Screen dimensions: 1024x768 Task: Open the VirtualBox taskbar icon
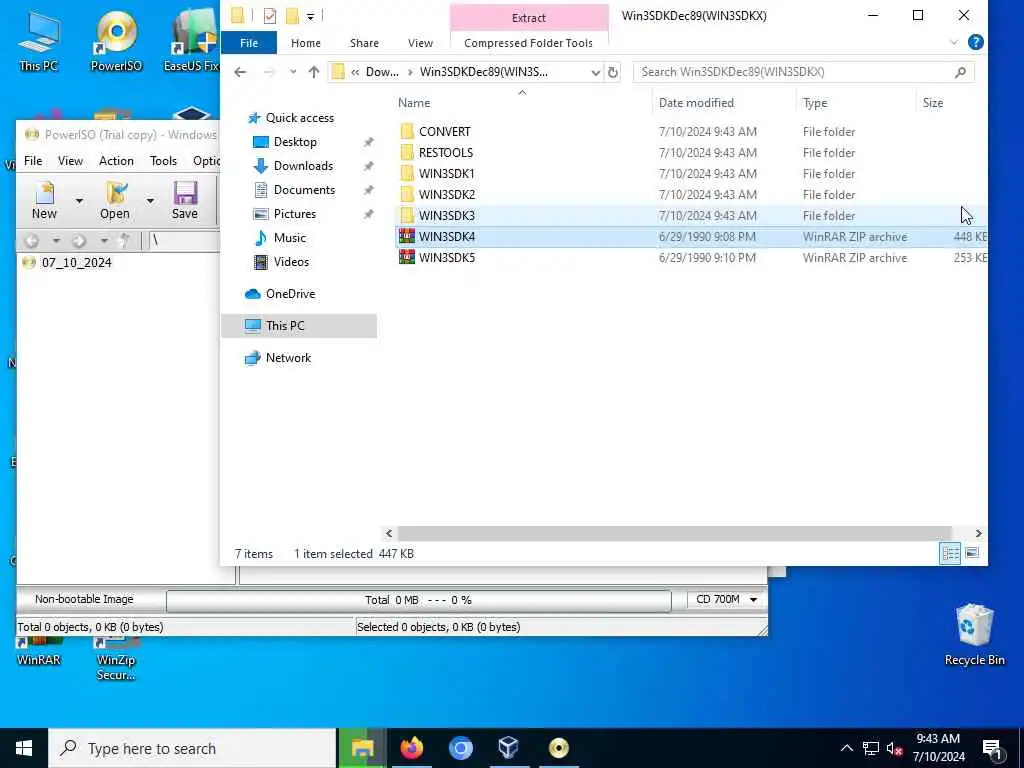pos(509,748)
